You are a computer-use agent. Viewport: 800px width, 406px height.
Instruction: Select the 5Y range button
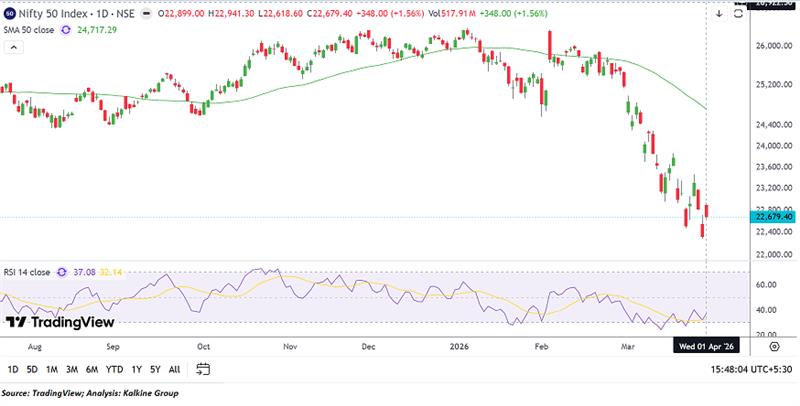click(155, 369)
